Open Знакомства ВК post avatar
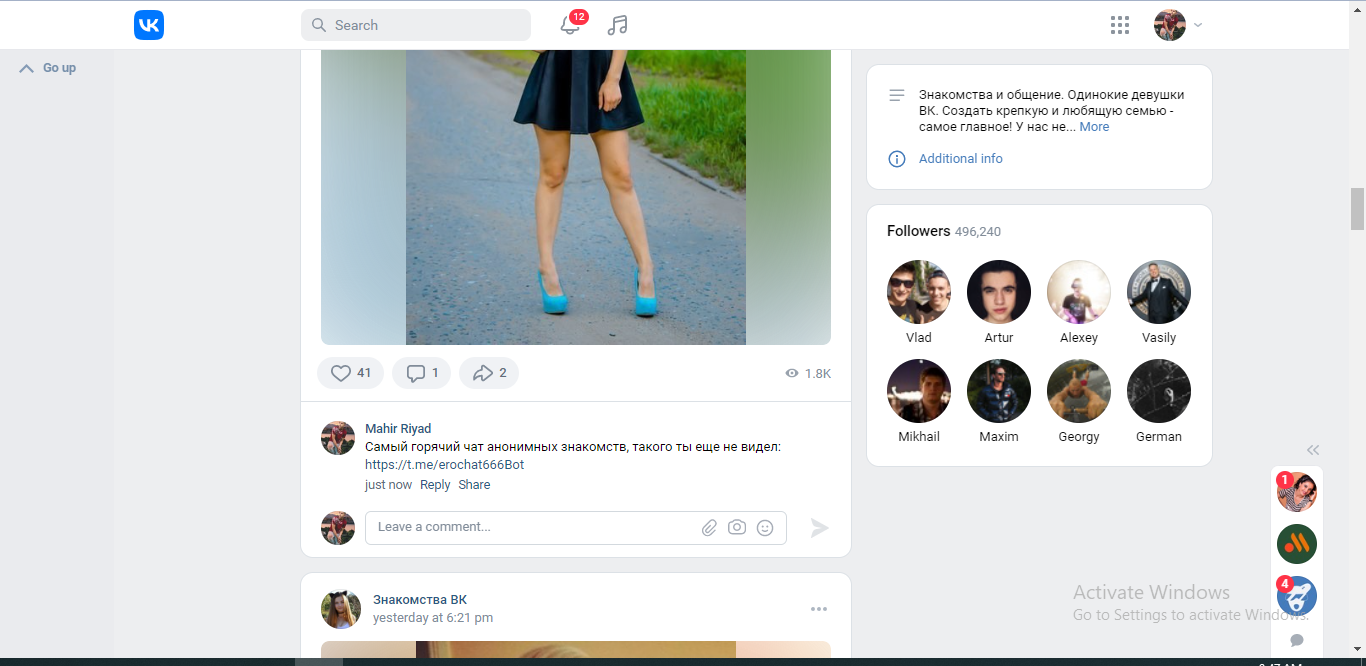The image size is (1366, 666). pos(341,609)
